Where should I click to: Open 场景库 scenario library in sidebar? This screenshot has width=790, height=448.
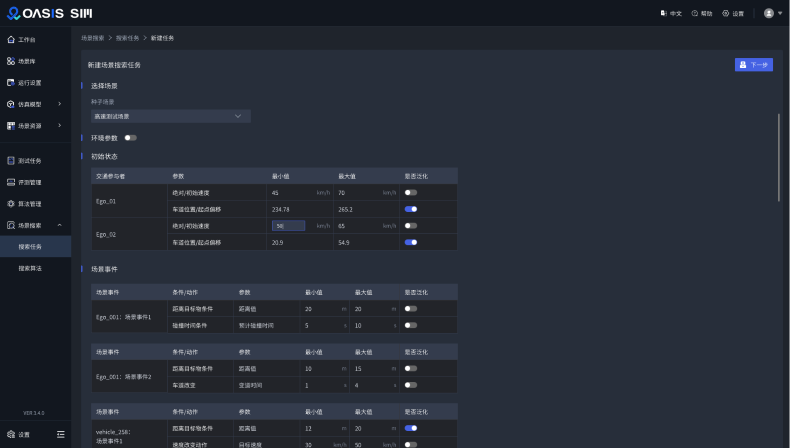[26, 61]
